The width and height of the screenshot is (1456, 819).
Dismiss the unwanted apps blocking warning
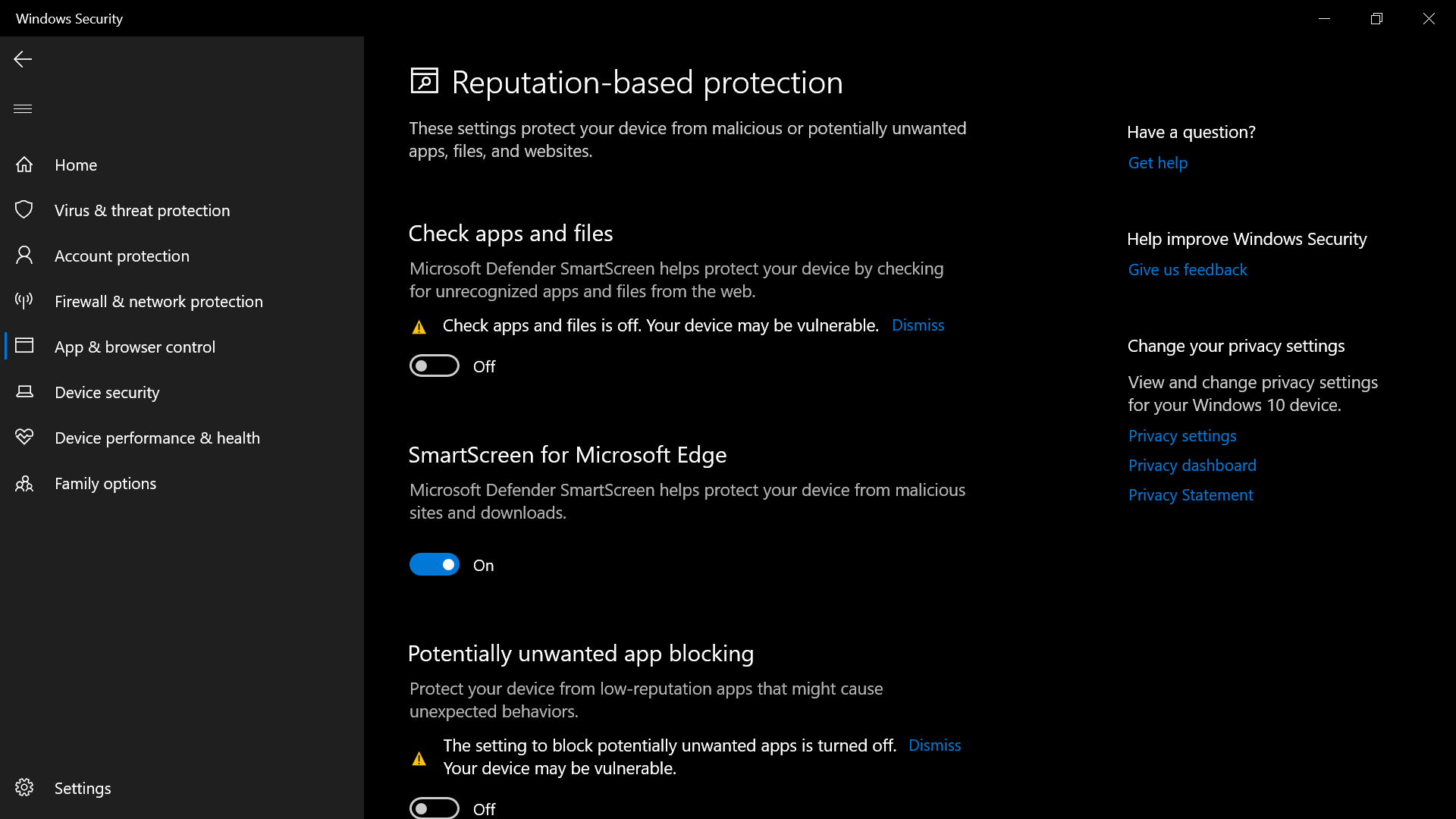[934, 745]
